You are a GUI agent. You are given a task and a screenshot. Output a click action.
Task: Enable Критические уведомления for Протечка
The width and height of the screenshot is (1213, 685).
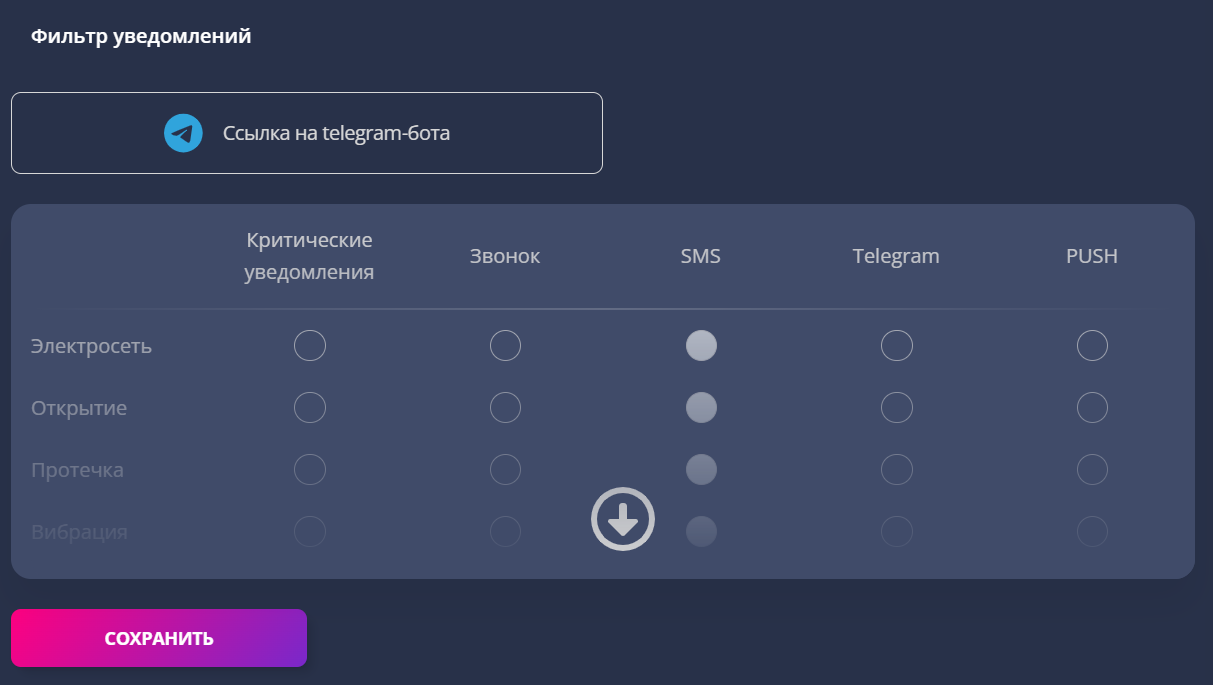tap(310, 470)
